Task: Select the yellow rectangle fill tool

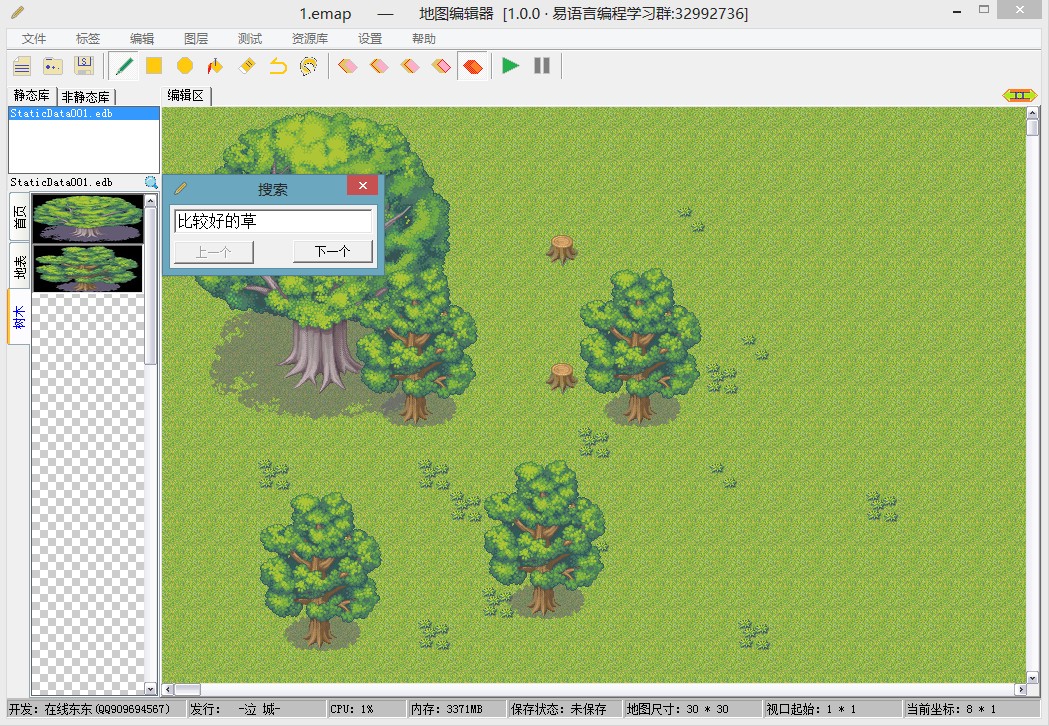Action: click(x=154, y=66)
